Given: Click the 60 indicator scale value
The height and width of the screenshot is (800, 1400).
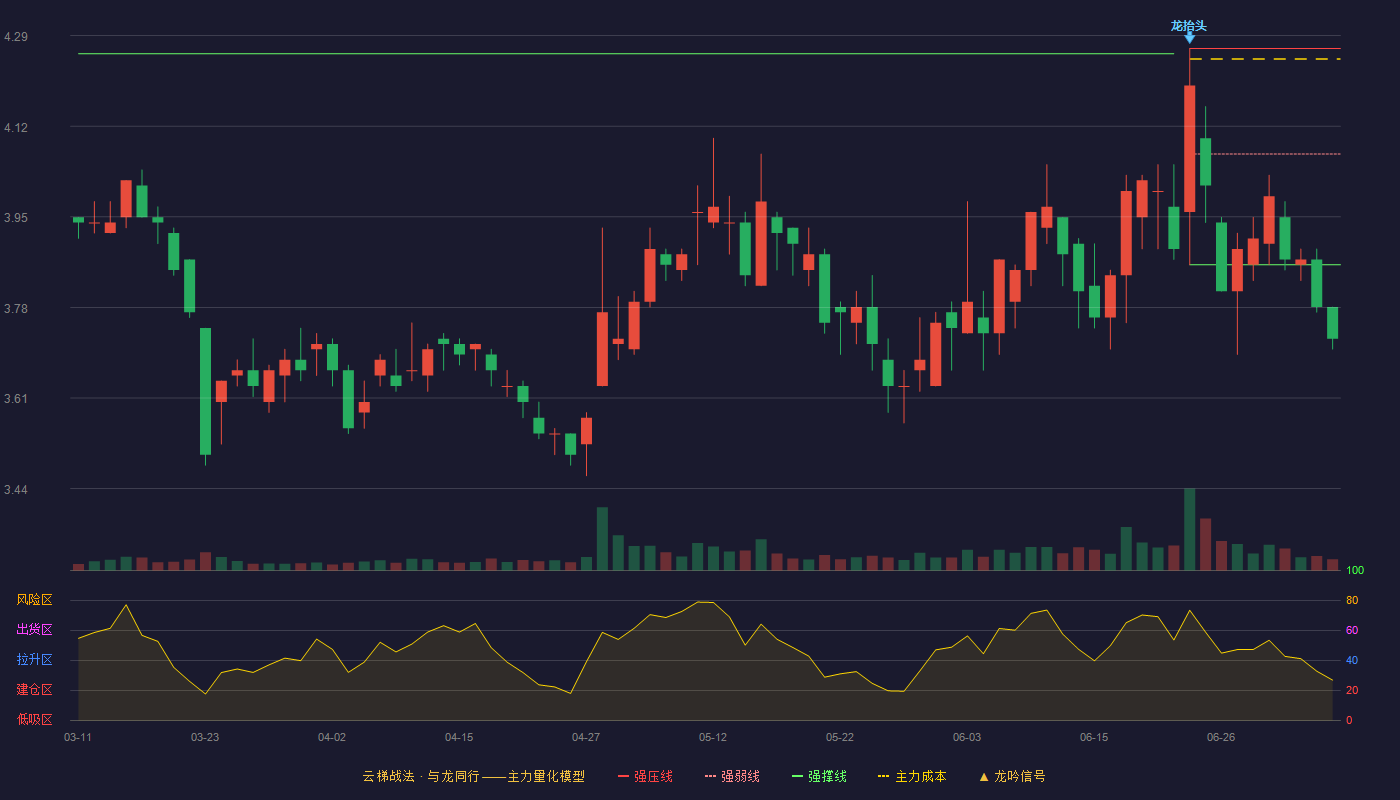Looking at the screenshot, I should [x=1352, y=630].
